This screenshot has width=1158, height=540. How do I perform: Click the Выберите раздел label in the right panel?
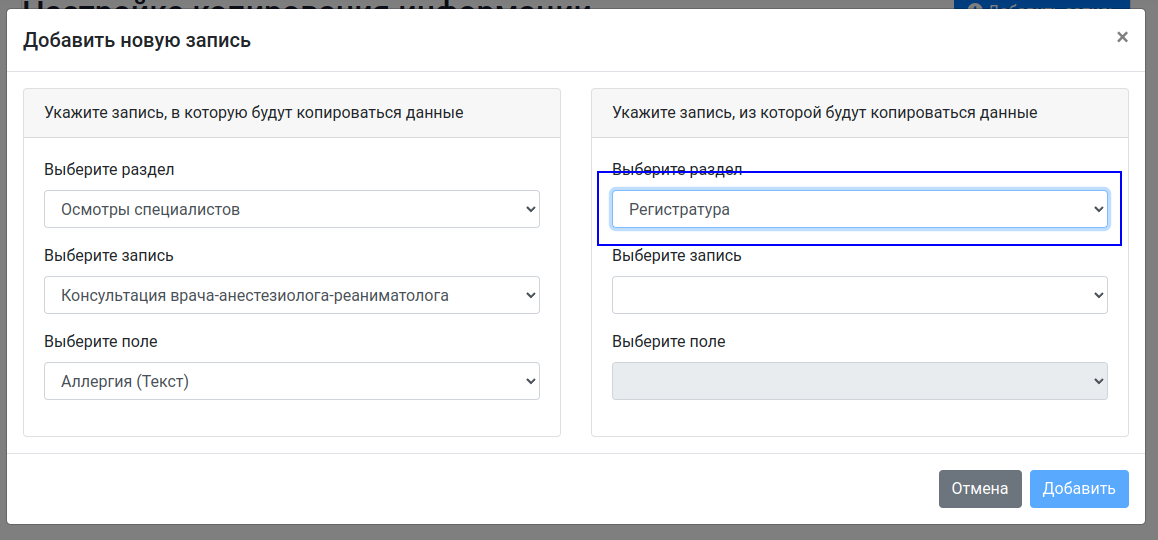coord(677,168)
